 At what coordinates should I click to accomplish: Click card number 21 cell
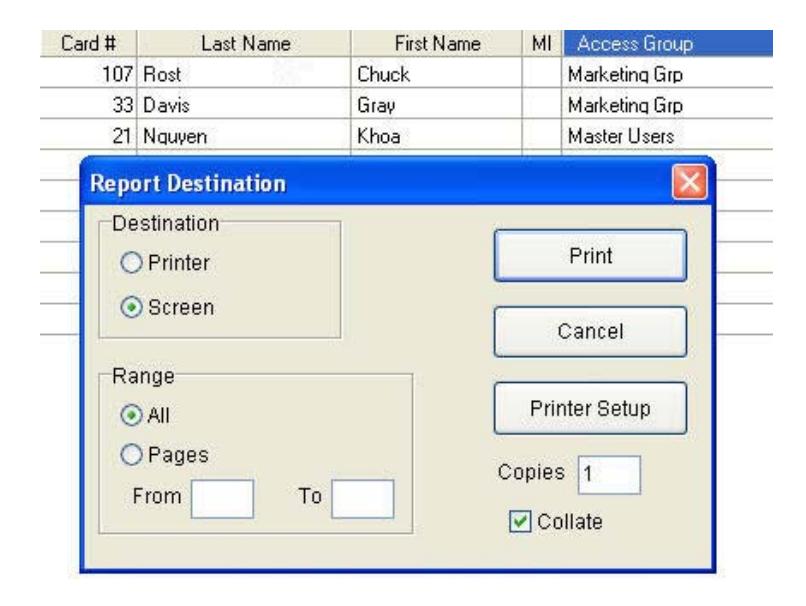pyautogui.click(x=88, y=136)
